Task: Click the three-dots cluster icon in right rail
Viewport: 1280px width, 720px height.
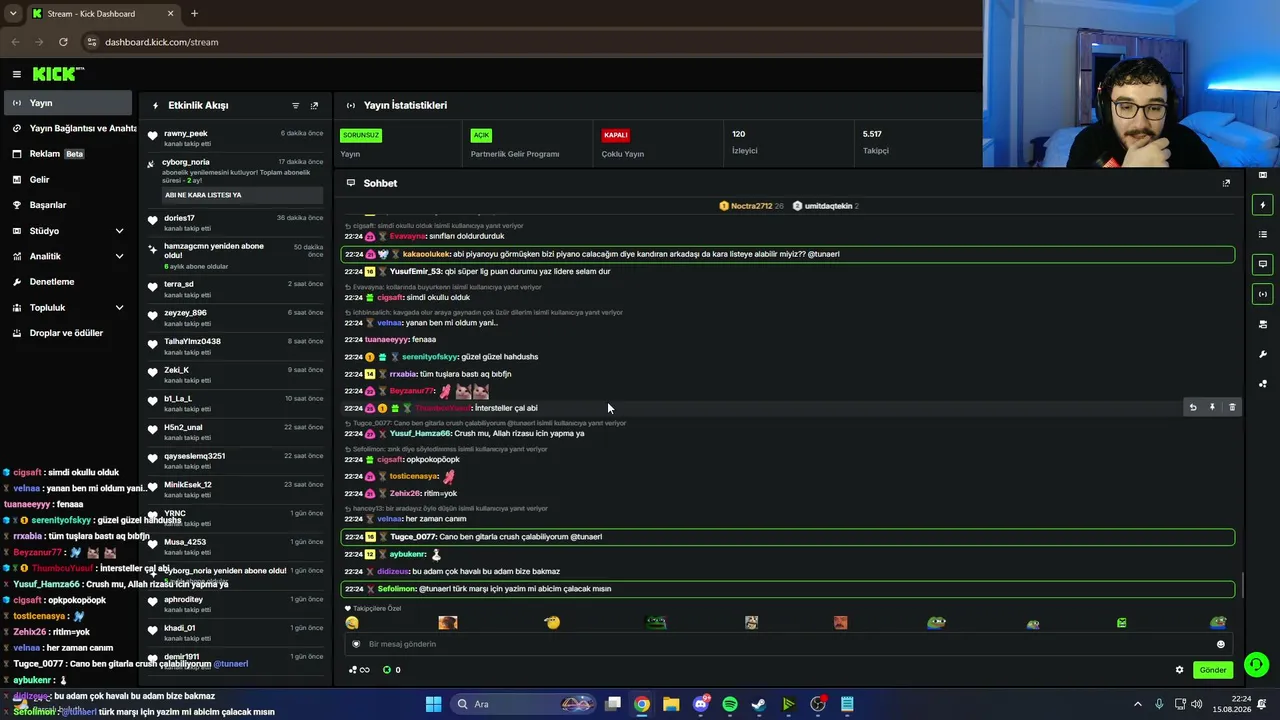Action: pos(1263,384)
